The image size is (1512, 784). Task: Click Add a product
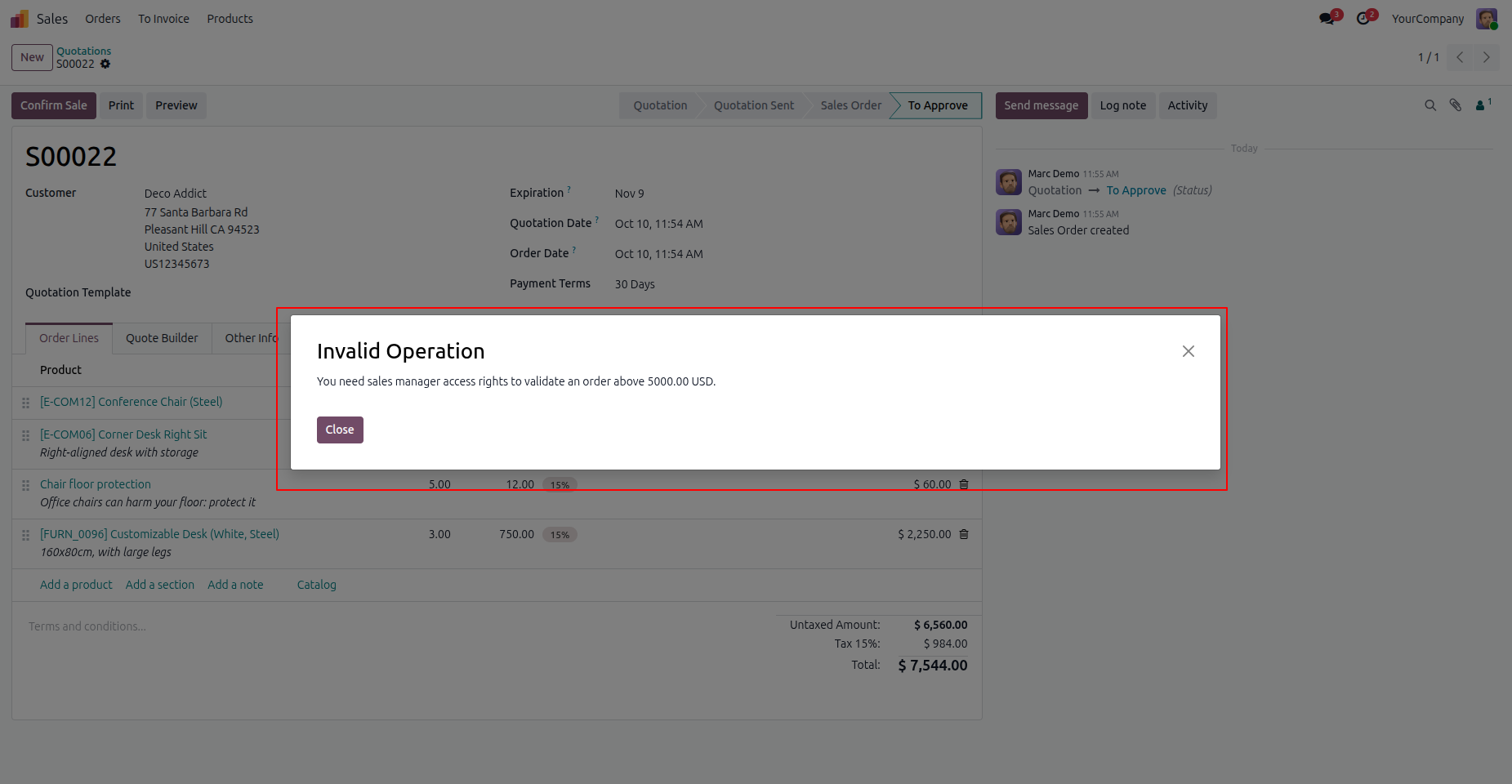[x=76, y=585]
